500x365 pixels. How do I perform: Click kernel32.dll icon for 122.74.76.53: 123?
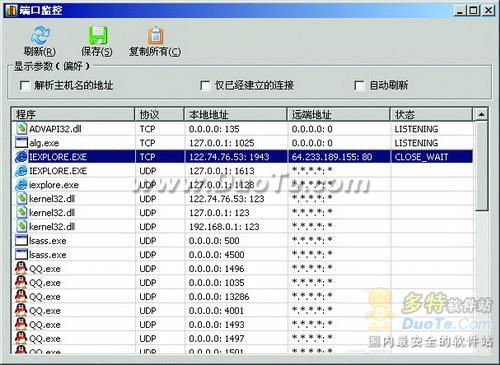[x=22, y=199]
